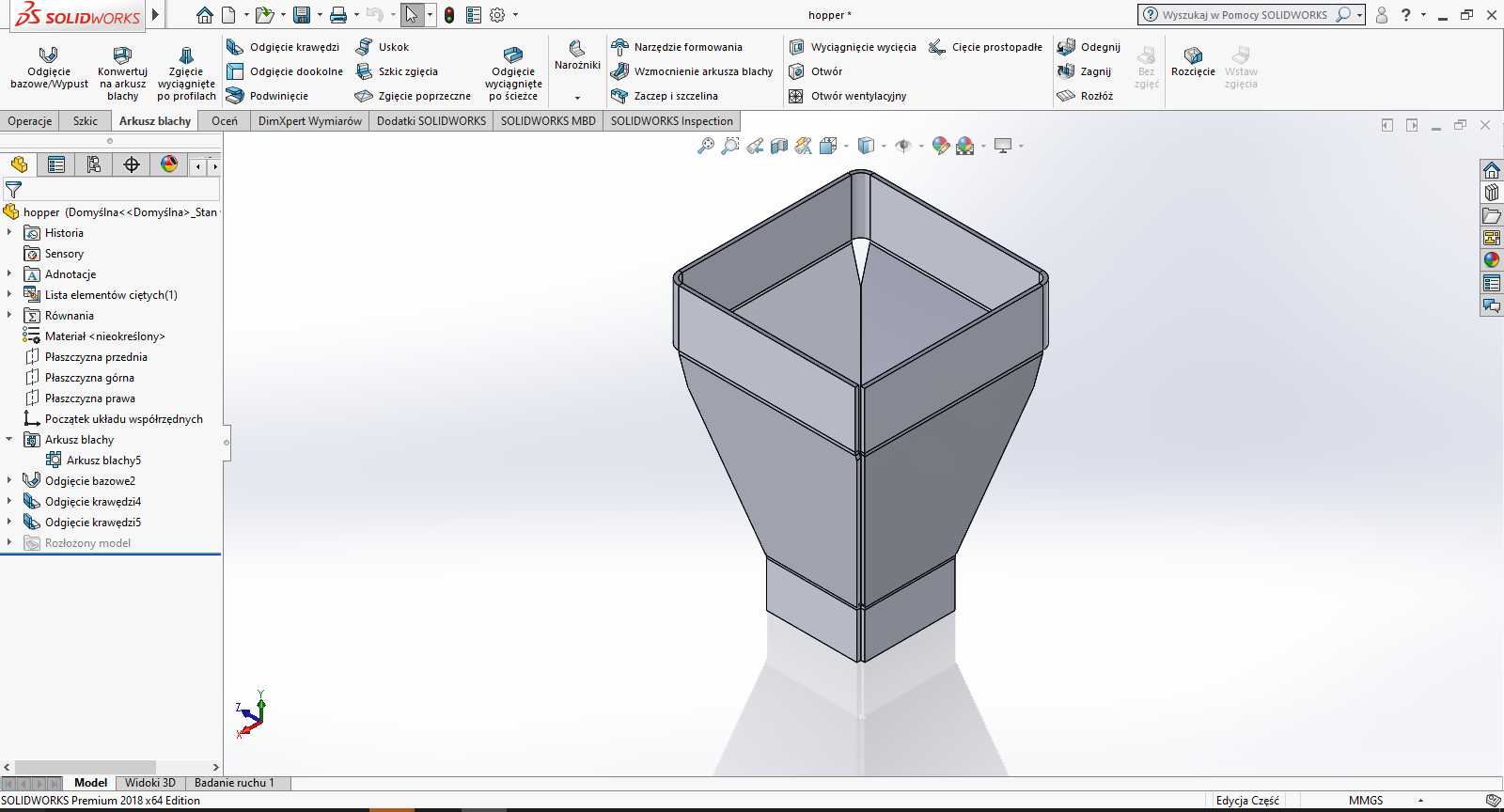Switch to the PropertyManager panel icon

(56, 164)
